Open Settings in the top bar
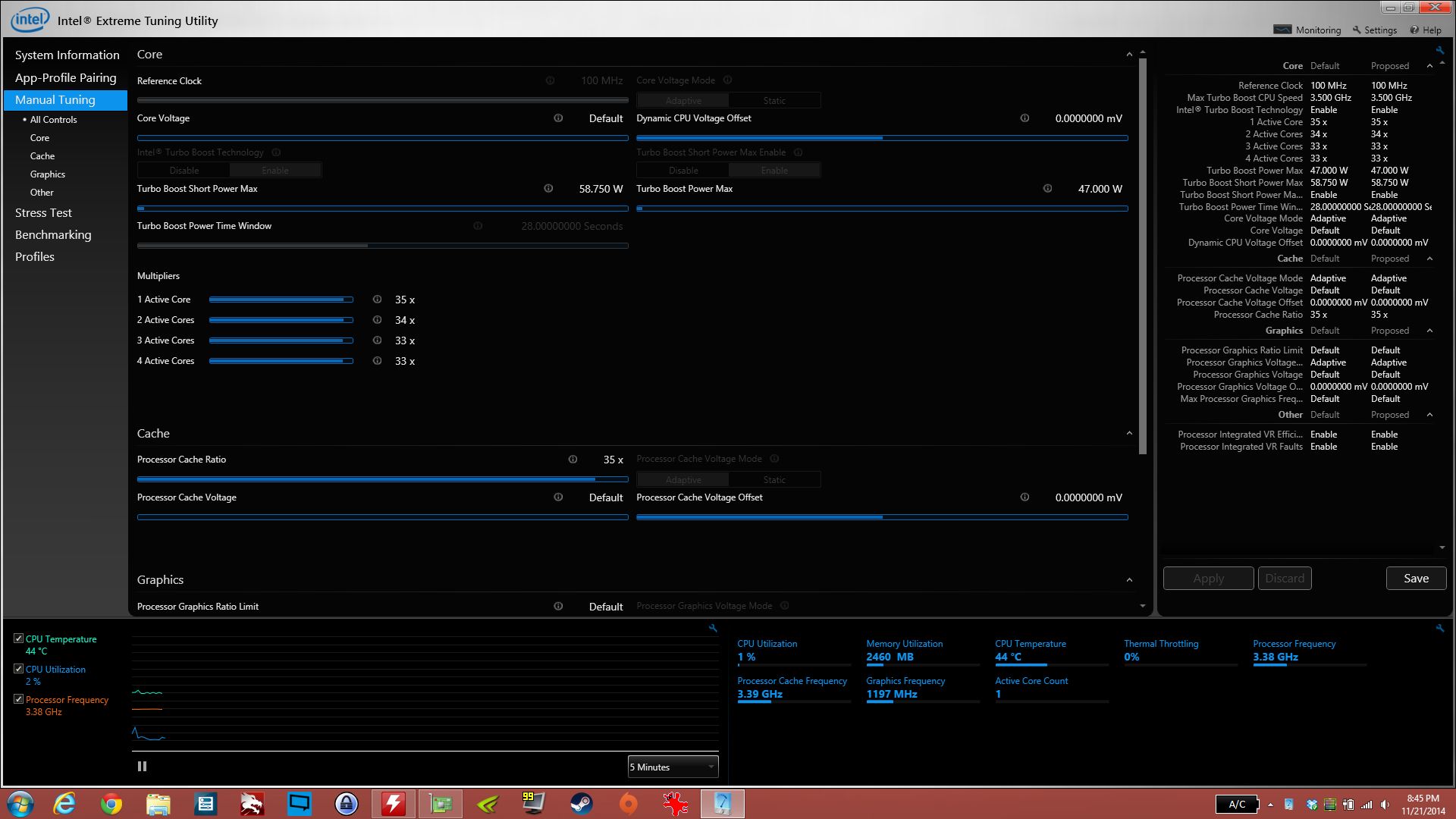The image size is (1456, 819). click(x=1374, y=30)
